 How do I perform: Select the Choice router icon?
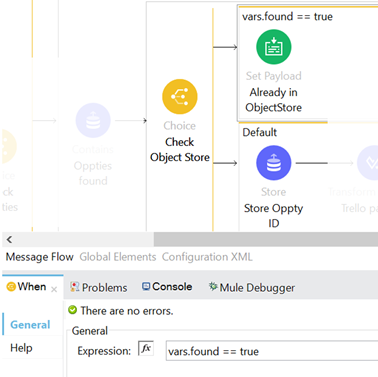click(x=180, y=97)
